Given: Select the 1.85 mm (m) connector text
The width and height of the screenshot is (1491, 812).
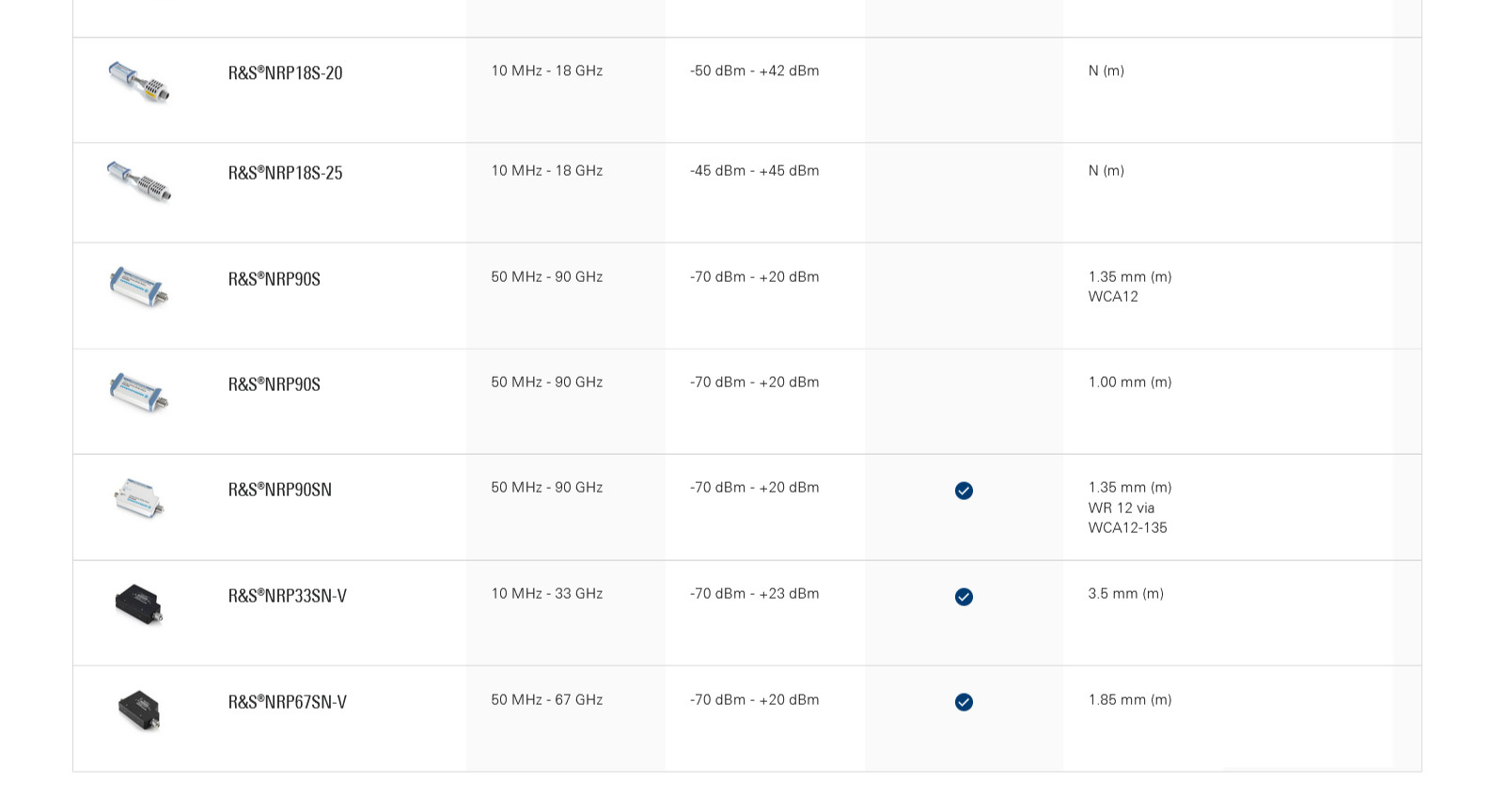Looking at the screenshot, I should [x=1129, y=700].
